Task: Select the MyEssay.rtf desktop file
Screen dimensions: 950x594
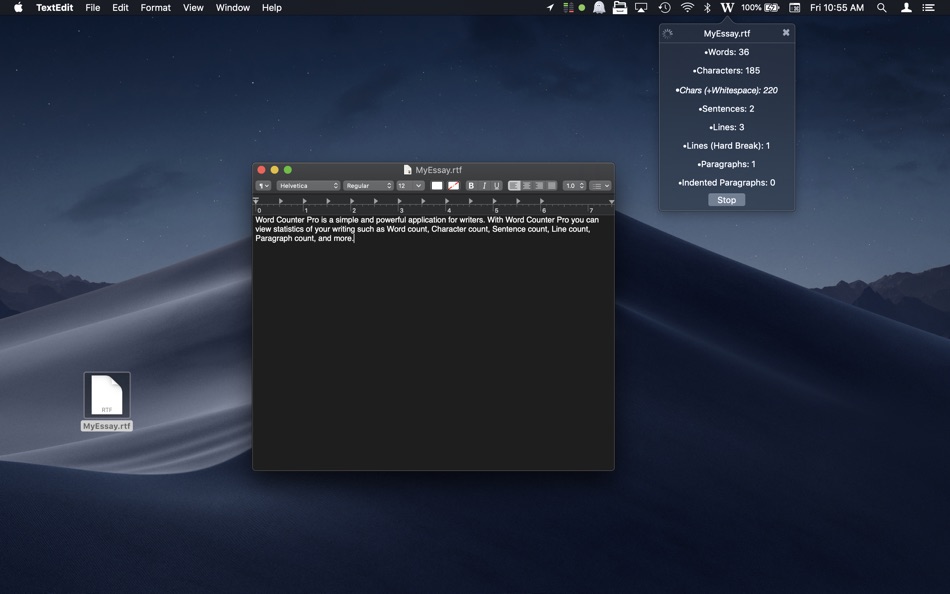Action: click(107, 401)
